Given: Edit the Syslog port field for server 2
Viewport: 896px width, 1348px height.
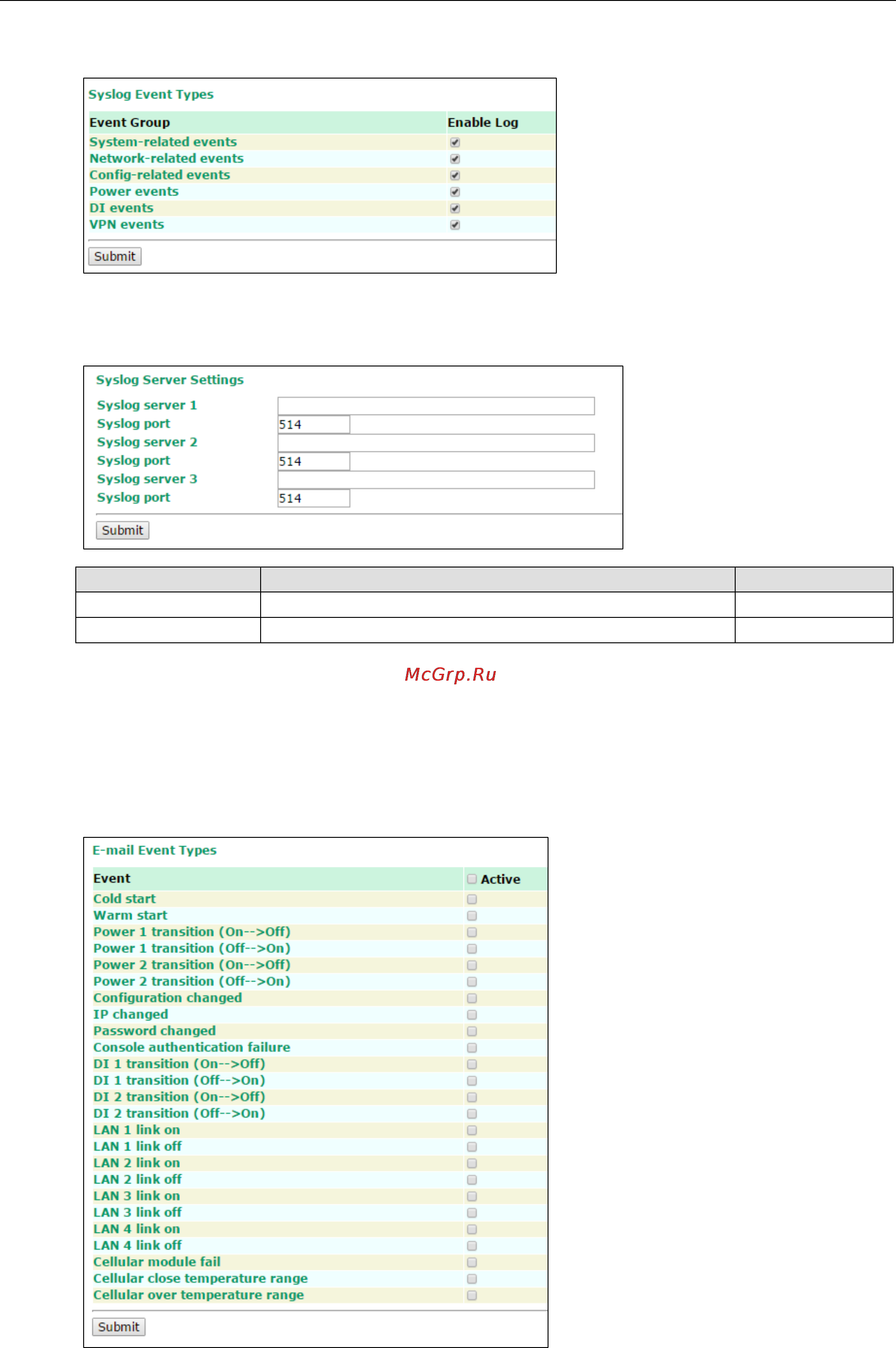Looking at the screenshot, I should click(x=314, y=461).
